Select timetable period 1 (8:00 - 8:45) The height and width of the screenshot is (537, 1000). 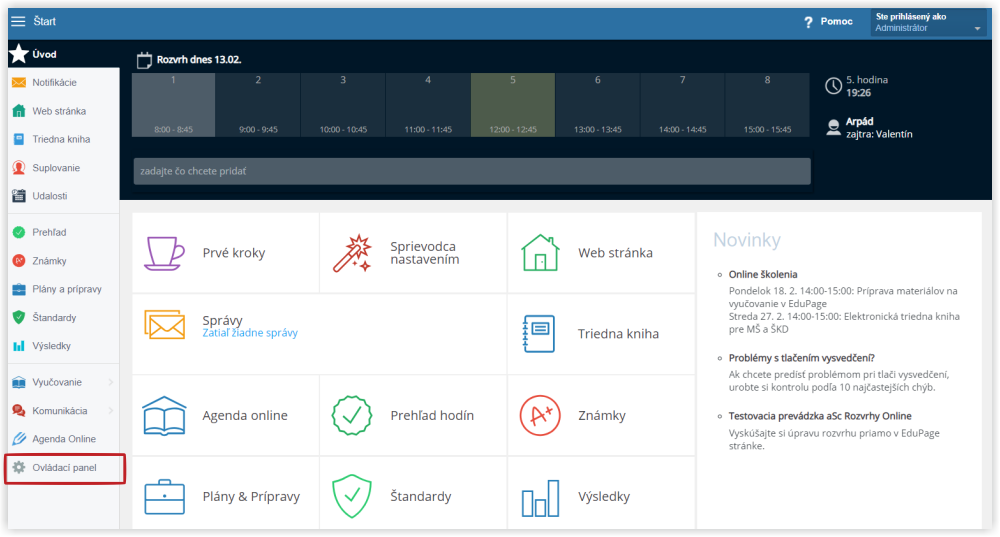173,105
